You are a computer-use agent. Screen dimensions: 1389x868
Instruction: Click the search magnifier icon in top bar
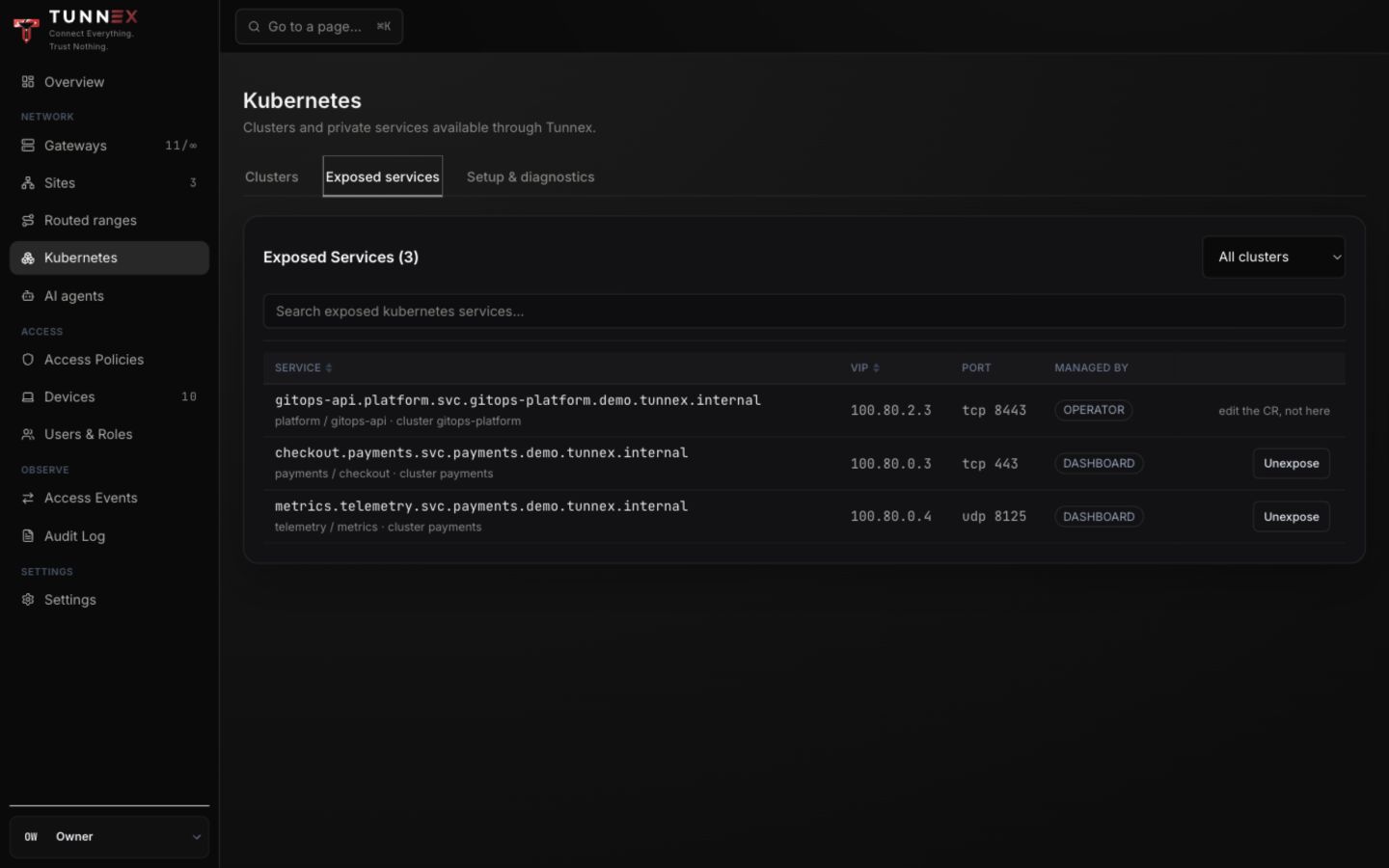(x=254, y=27)
